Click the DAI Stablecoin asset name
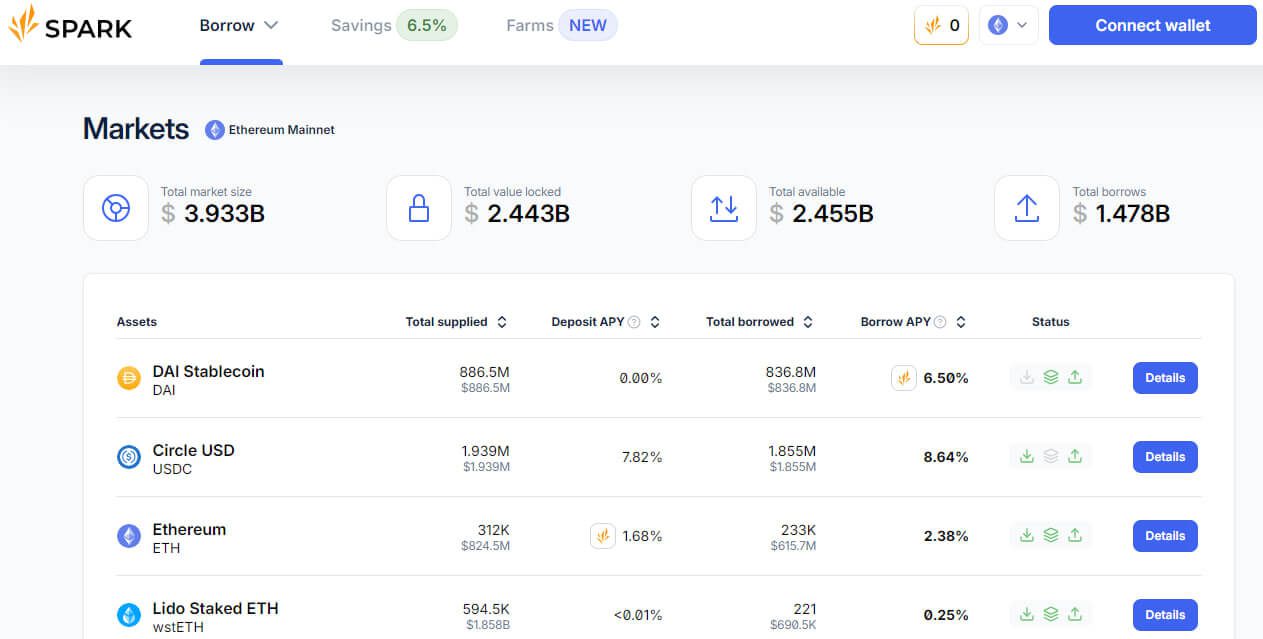This screenshot has width=1263, height=639. coord(209,371)
